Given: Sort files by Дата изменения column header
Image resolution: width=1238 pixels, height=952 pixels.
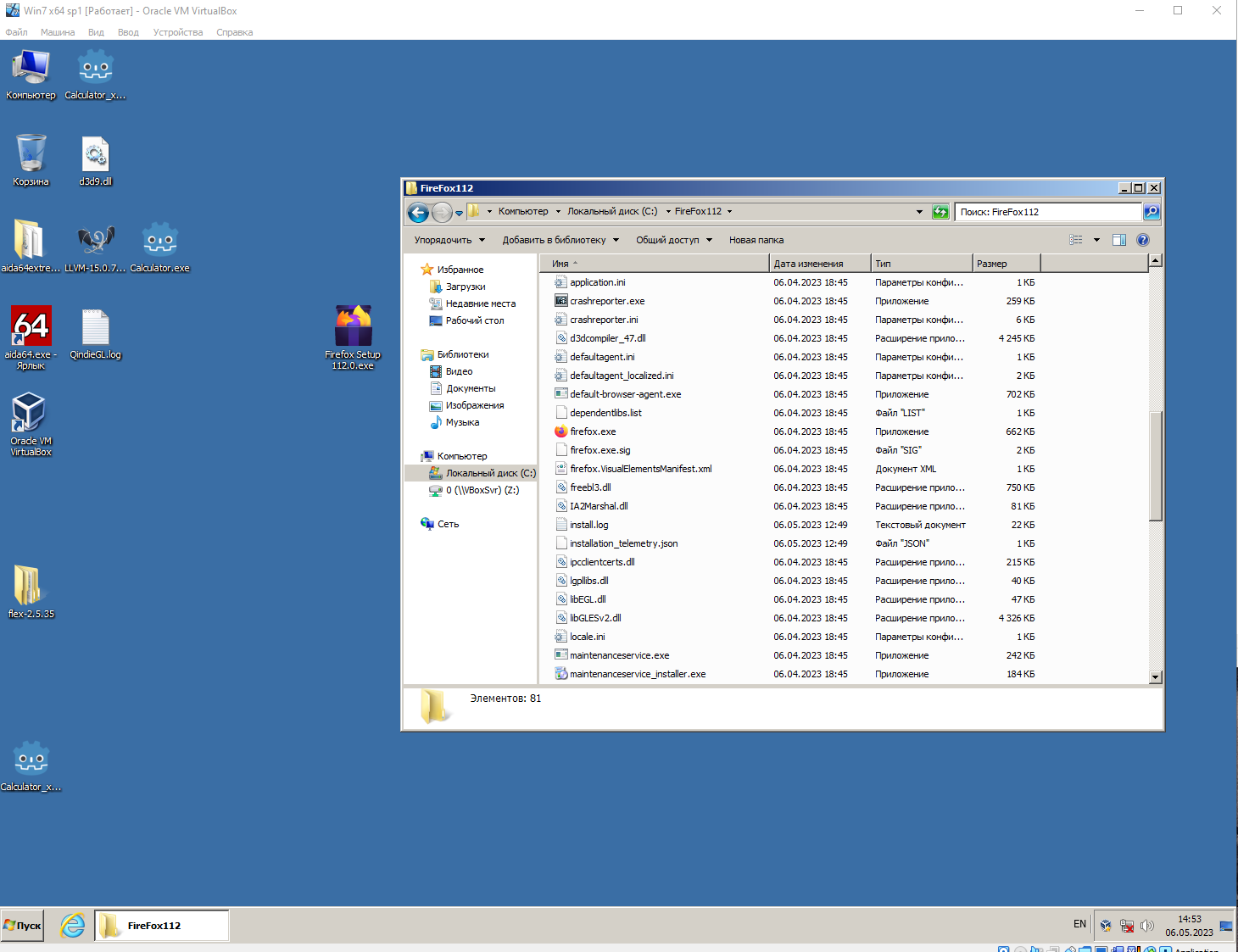Looking at the screenshot, I should click(x=820, y=264).
